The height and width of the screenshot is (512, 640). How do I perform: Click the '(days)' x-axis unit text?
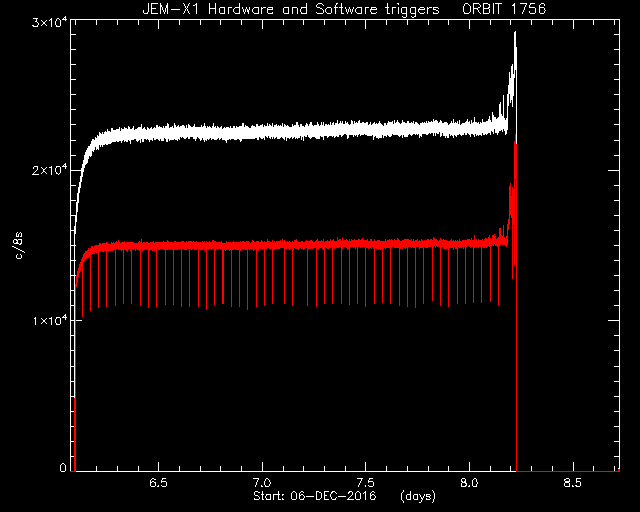pos(418,496)
